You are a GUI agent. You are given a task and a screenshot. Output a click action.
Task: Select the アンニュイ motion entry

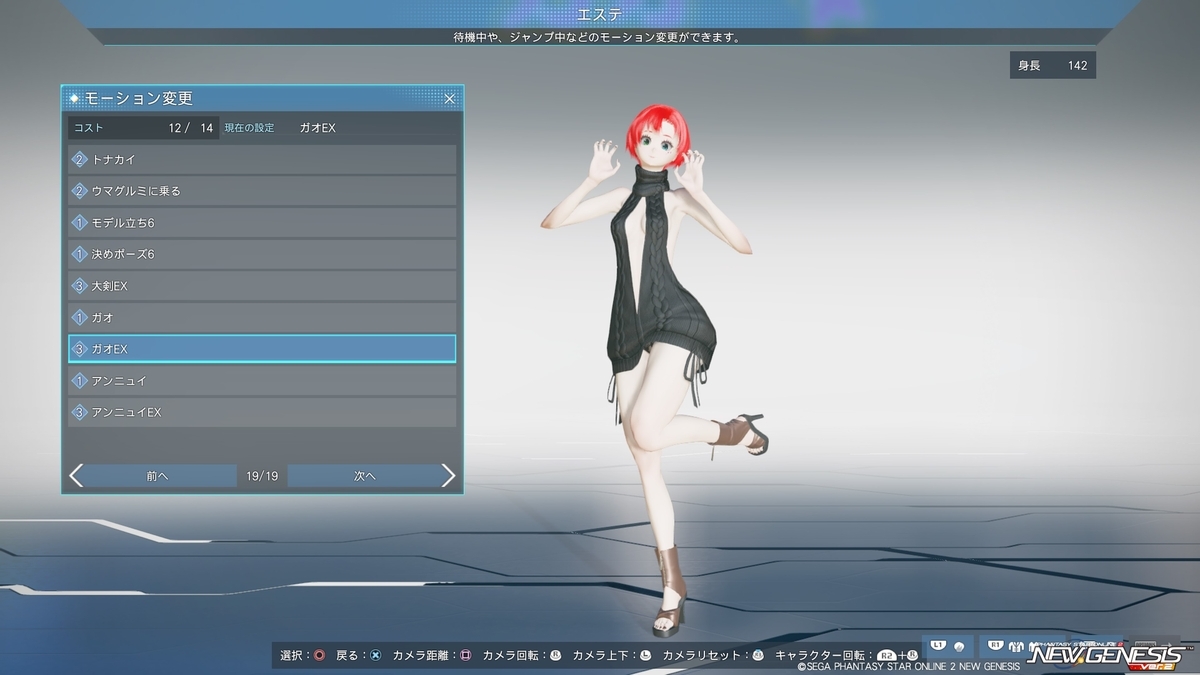coord(262,381)
